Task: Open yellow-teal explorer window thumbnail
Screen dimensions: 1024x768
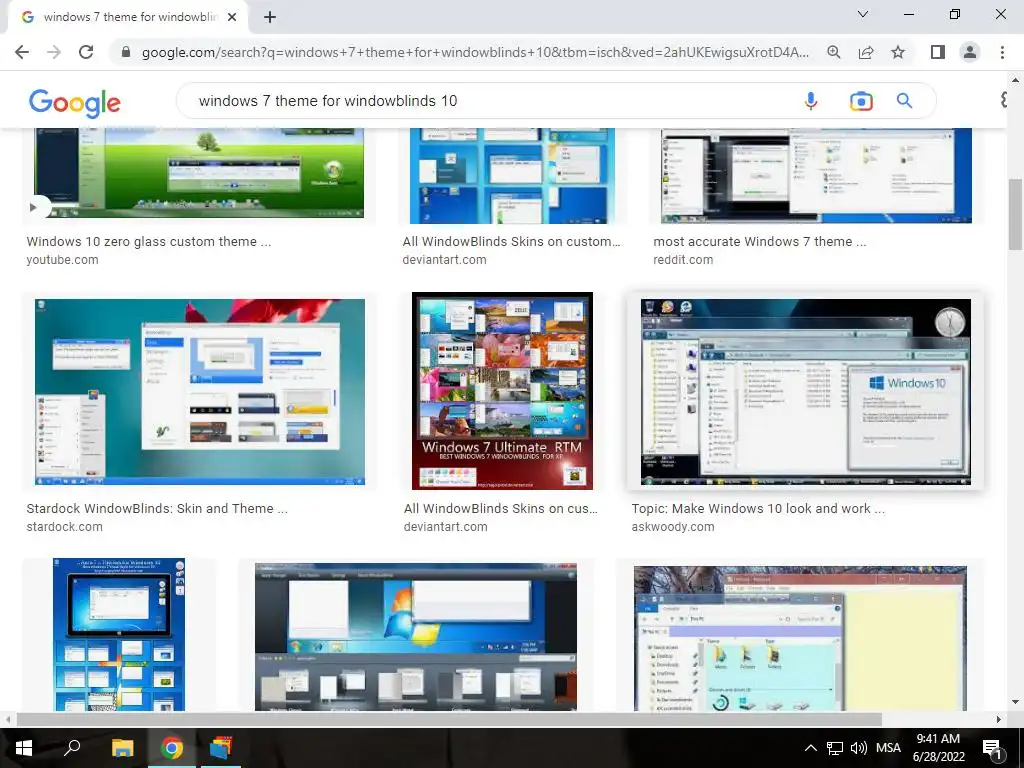Action: pos(800,638)
